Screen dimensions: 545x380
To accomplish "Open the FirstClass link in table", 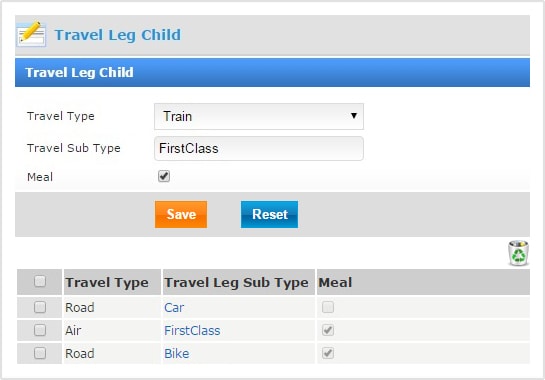I will (192, 331).
